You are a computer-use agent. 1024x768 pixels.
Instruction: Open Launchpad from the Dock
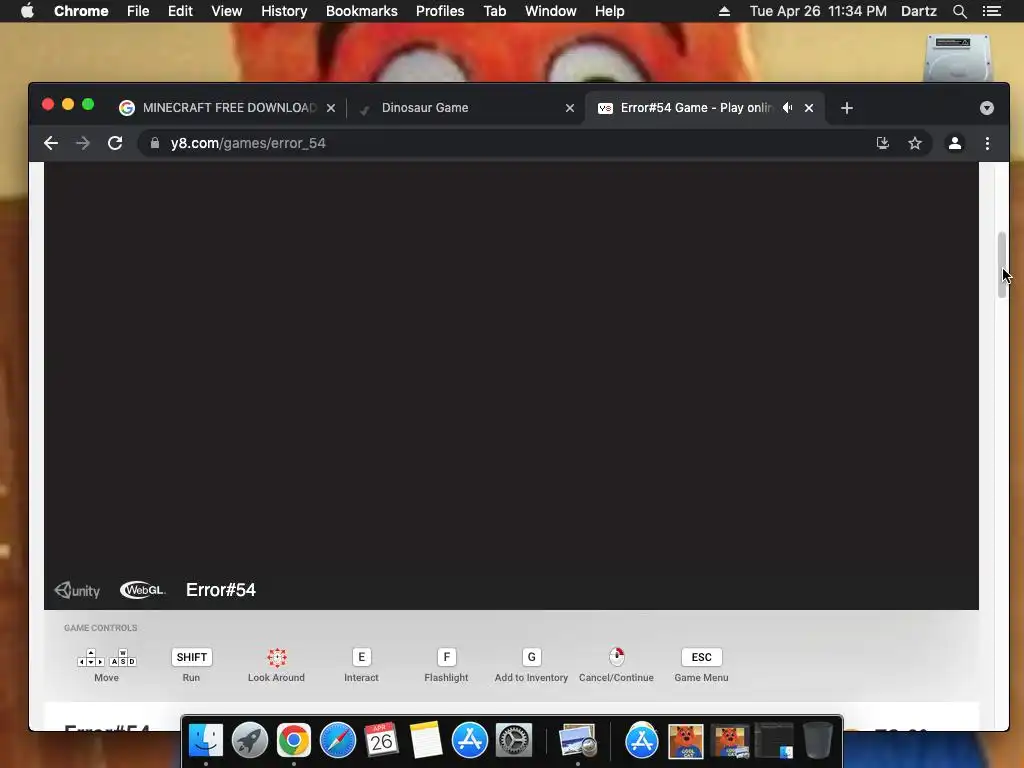tap(250, 741)
